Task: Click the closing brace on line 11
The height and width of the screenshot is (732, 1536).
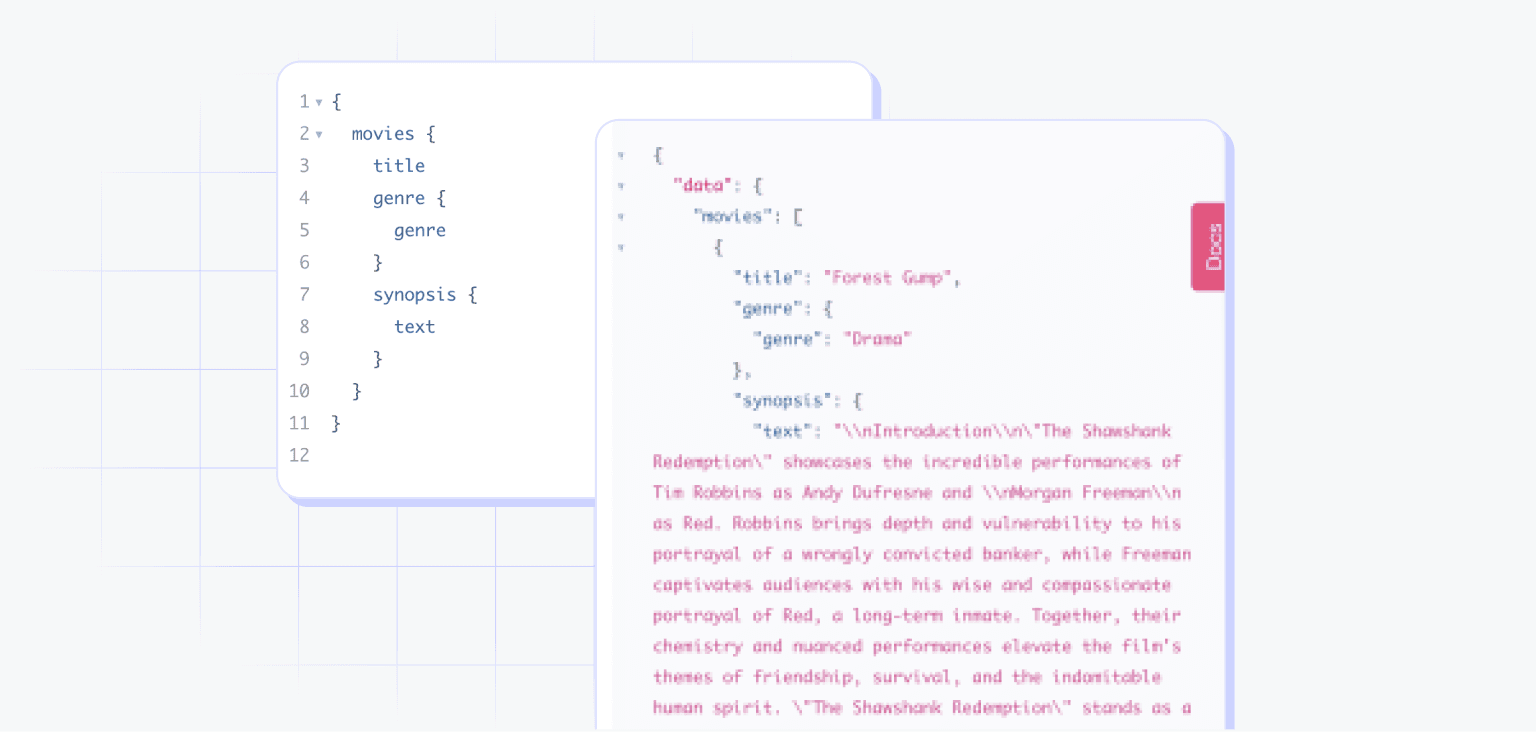Action: [x=337, y=422]
